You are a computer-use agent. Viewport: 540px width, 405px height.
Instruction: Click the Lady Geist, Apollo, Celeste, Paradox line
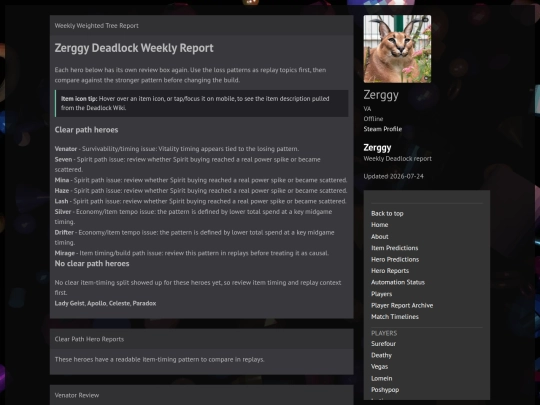(x=105, y=303)
